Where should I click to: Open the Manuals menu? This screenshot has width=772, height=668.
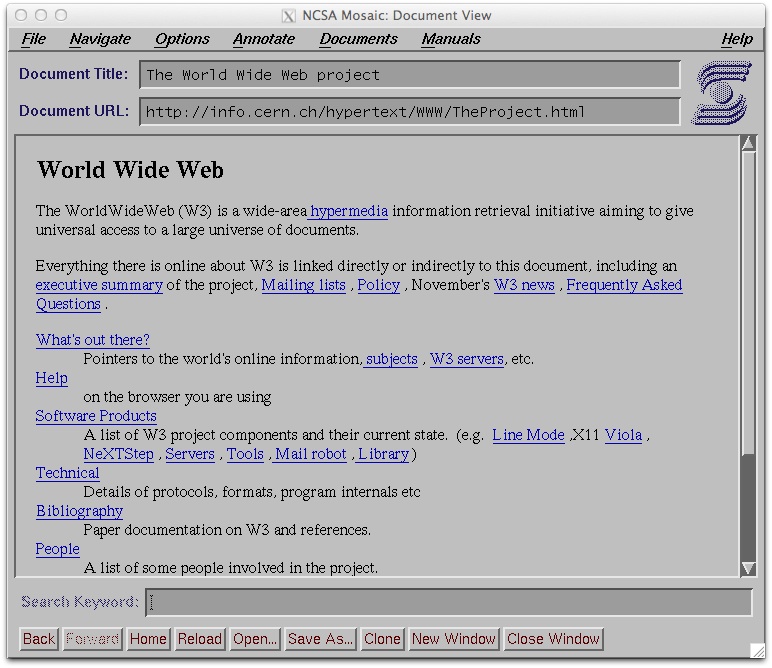click(x=451, y=39)
